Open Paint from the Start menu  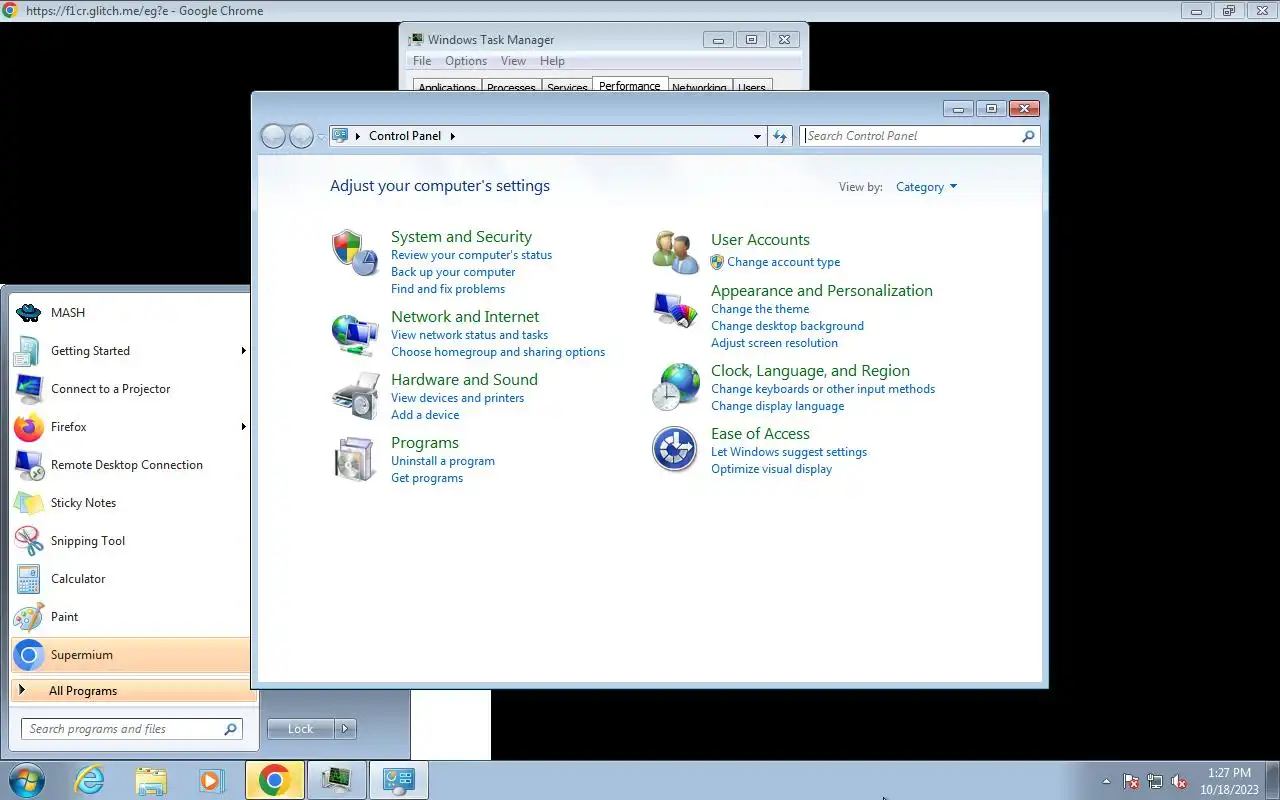coord(130,617)
